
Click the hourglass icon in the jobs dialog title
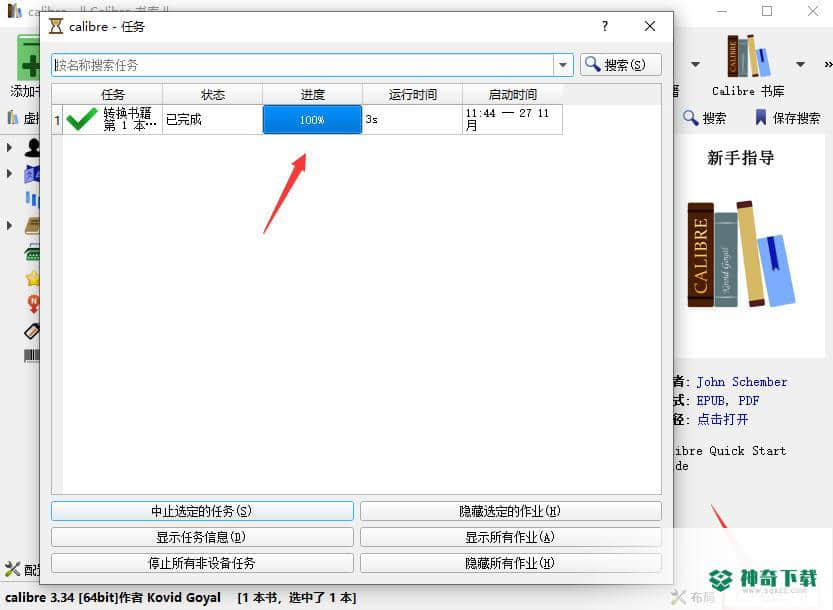pyautogui.click(x=56, y=26)
